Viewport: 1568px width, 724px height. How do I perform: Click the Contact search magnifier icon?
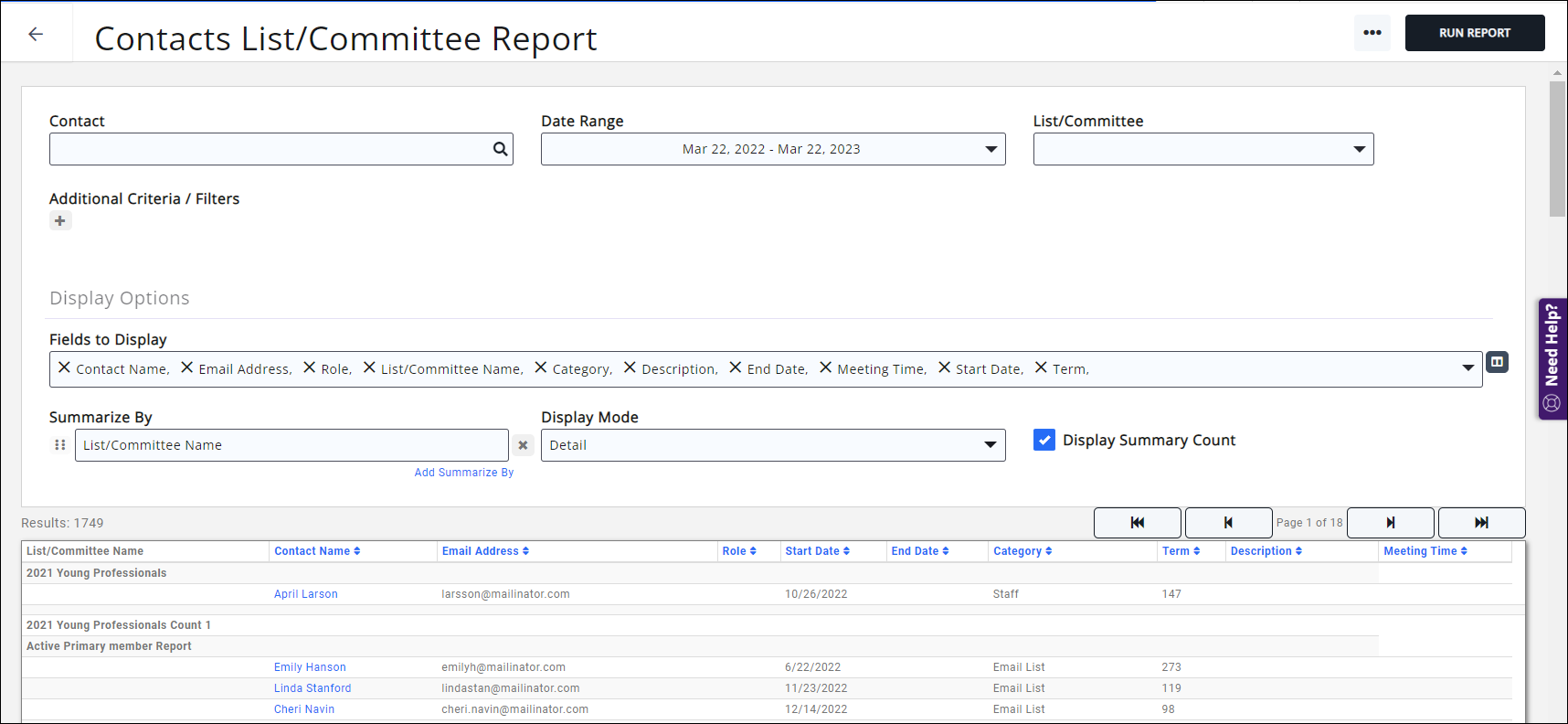(x=500, y=149)
